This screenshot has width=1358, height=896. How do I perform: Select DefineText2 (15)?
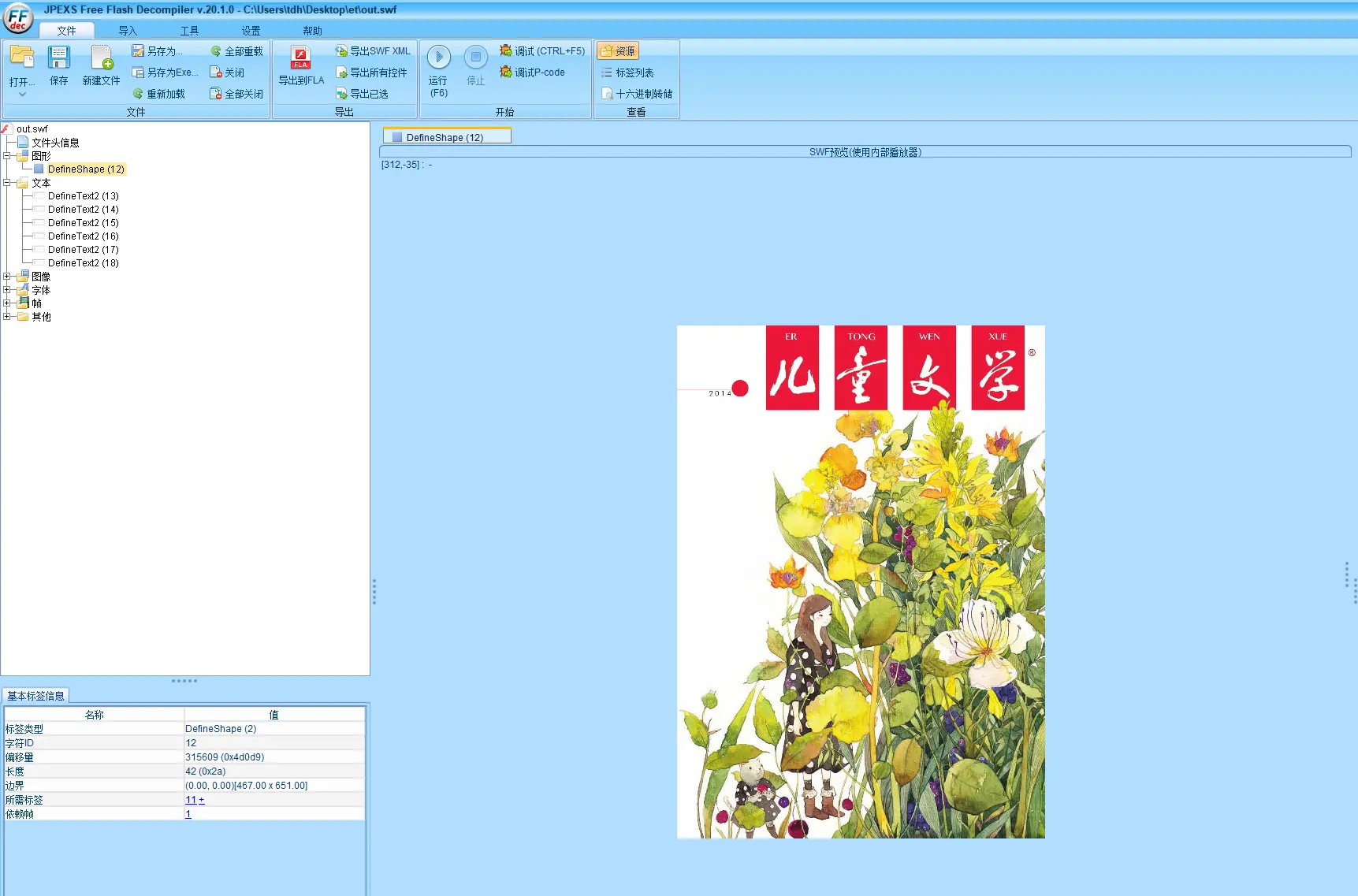tap(83, 223)
